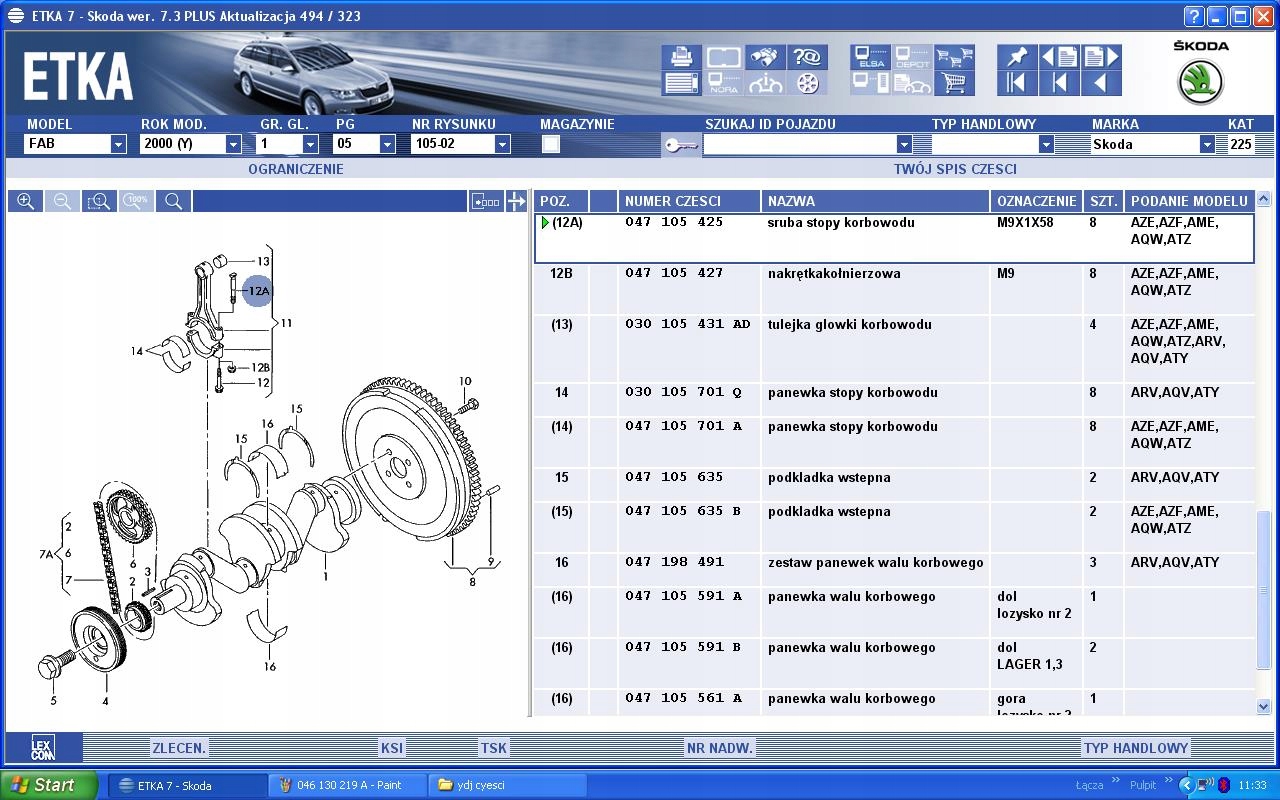Expand the NR RYSUNKU 105-02 dropdown
The image size is (1280, 800).
[502, 144]
